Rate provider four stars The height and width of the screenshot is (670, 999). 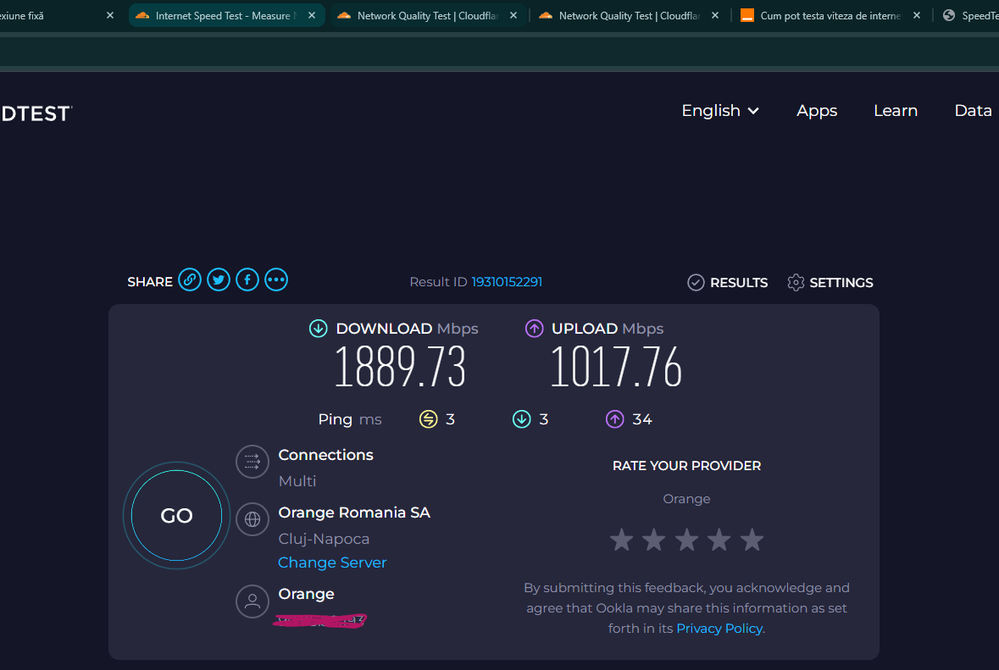click(719, 540)
